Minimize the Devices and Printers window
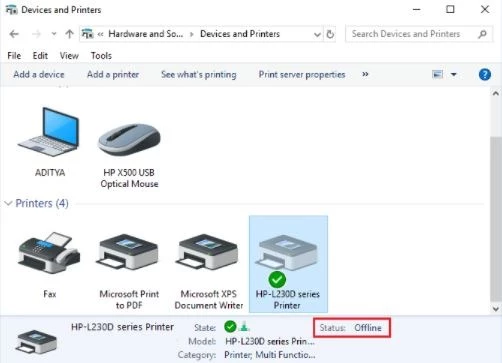 pos(416,9)
